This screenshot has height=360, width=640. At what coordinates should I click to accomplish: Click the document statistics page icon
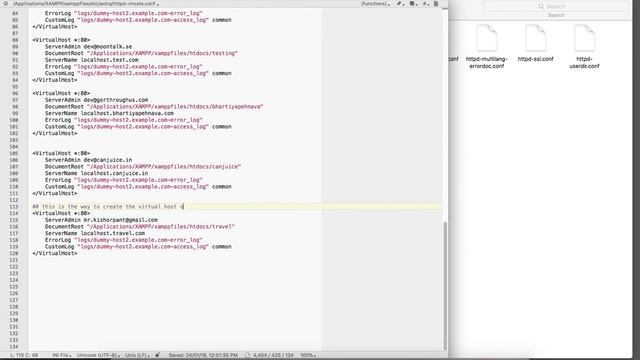[247, 355]
